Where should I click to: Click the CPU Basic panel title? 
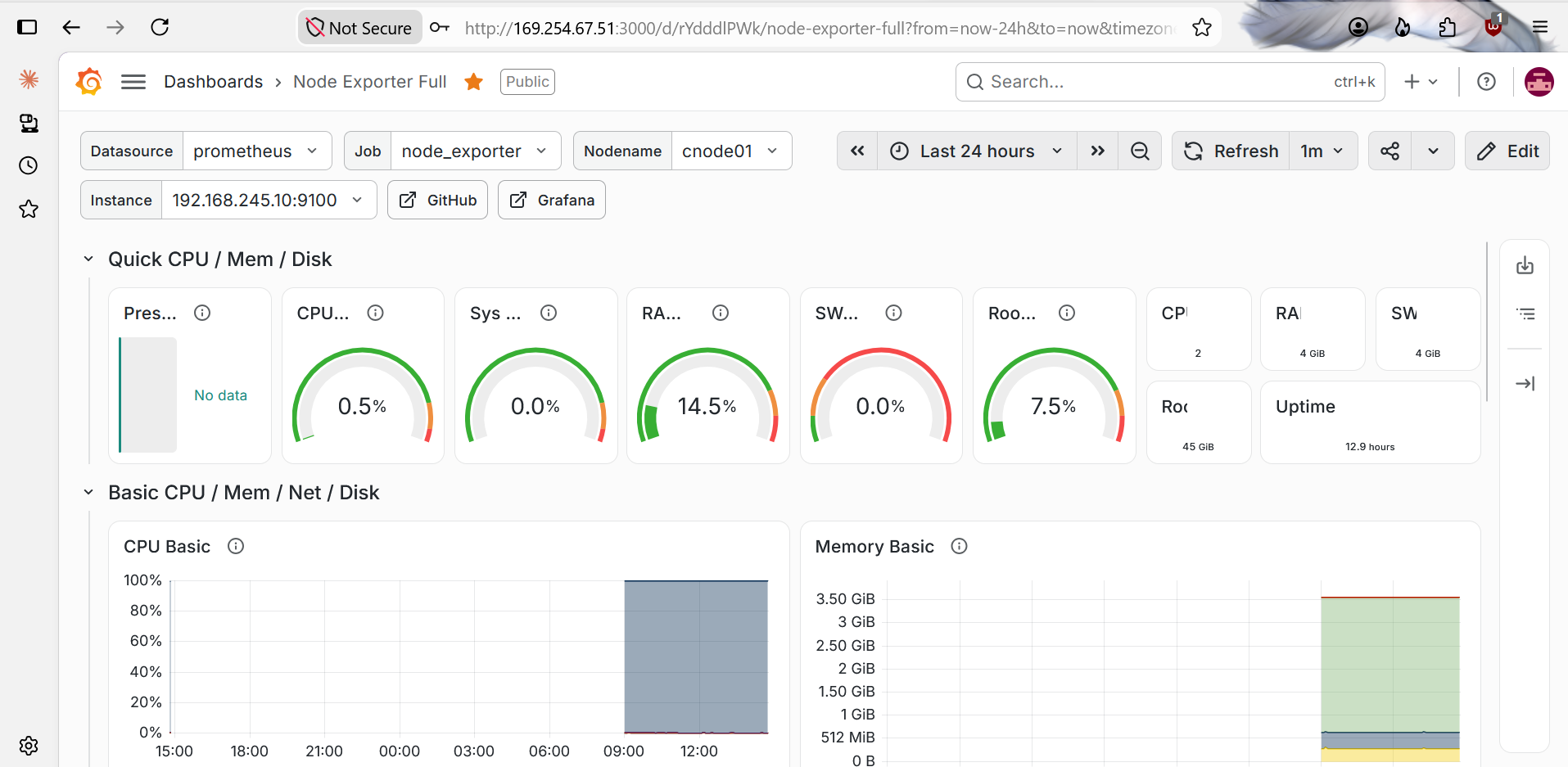167,547
